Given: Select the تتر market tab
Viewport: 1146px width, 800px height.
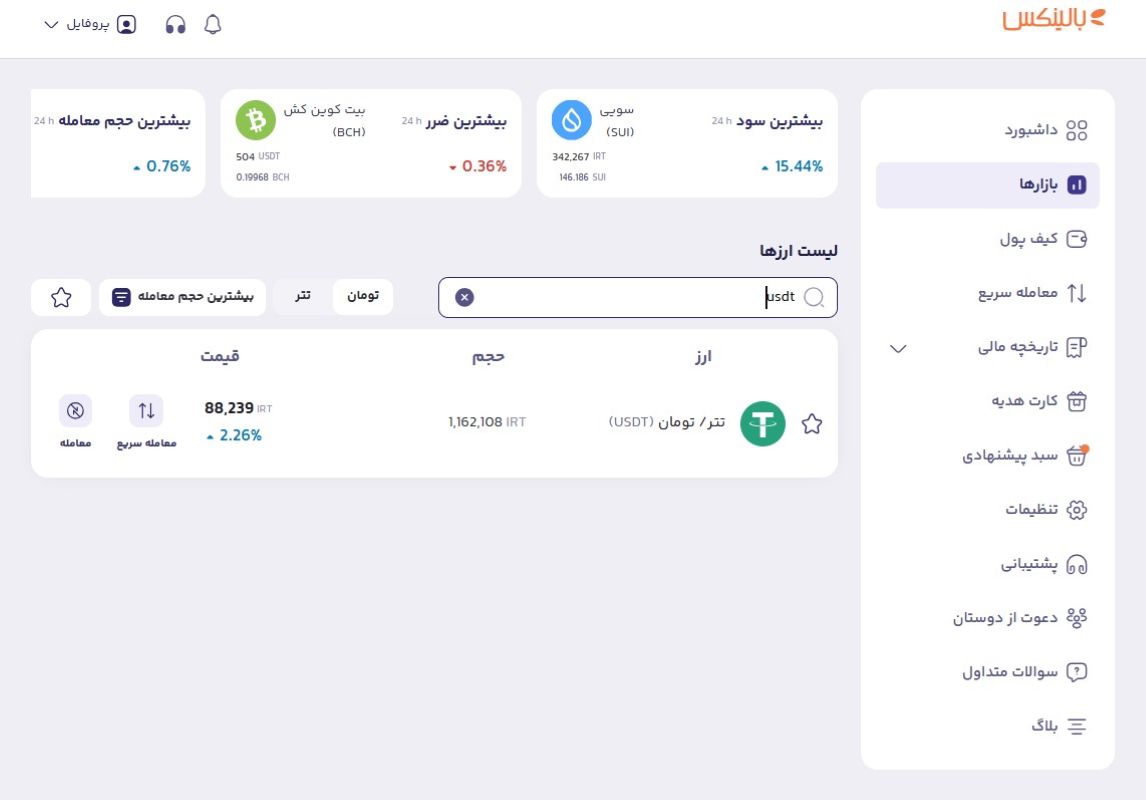Looking at the screenshot, I should [303, 296].
